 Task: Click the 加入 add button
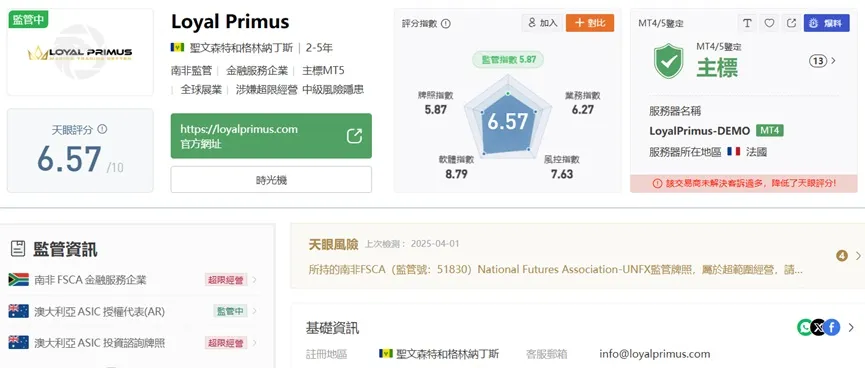542,23
